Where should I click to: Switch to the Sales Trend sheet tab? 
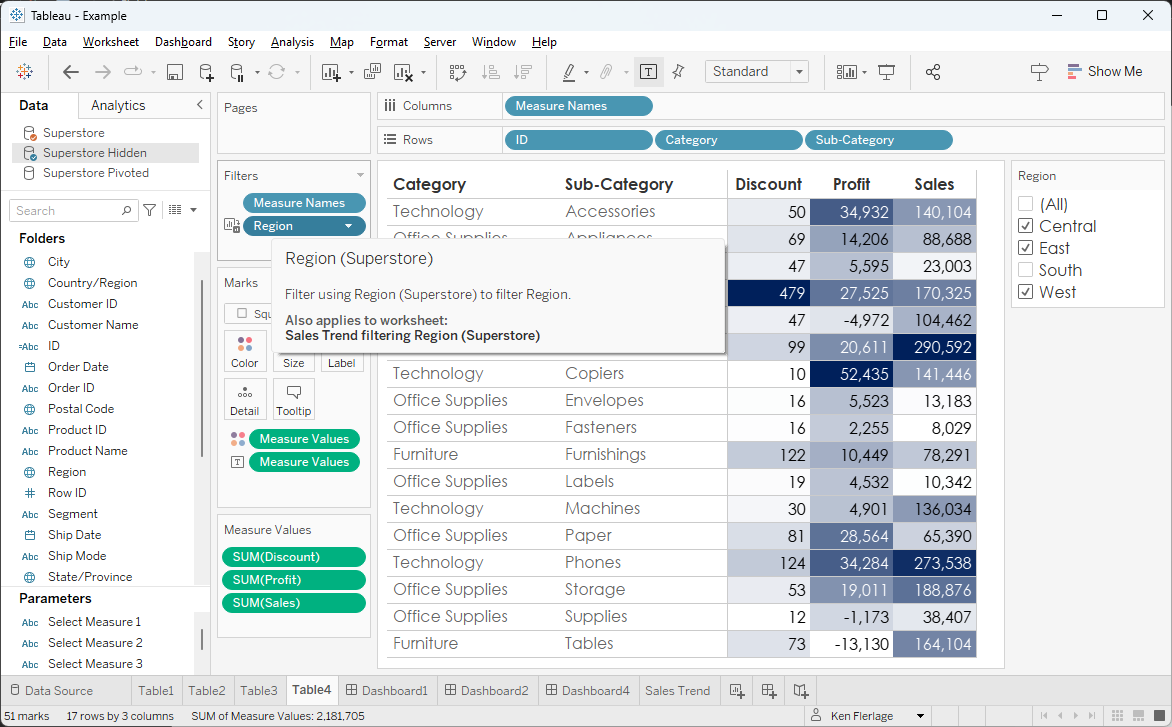pyautogui.click(x=677, y=690)
